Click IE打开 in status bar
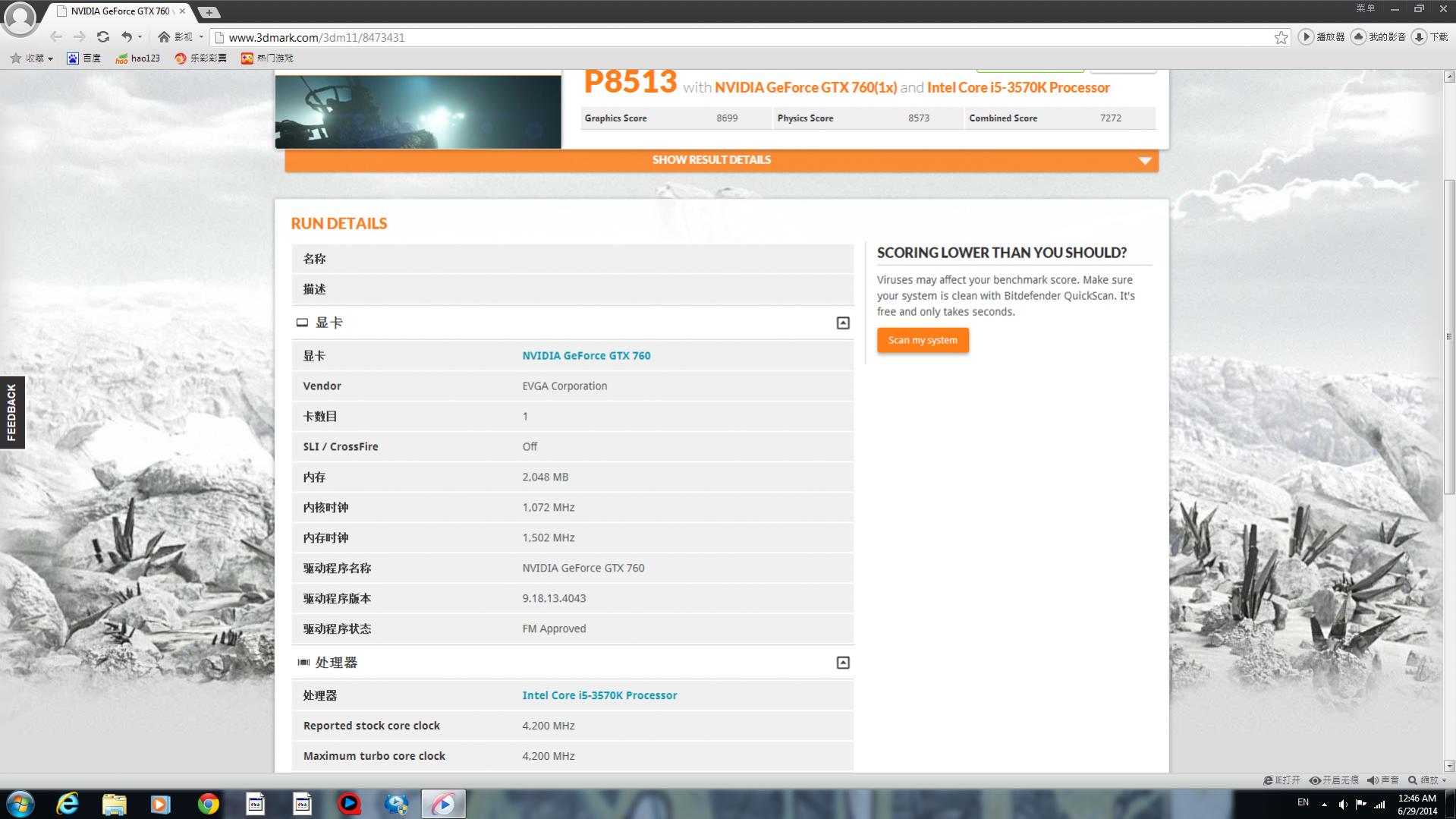This screenshot has height=819, width=1456. click(1282, 780)
